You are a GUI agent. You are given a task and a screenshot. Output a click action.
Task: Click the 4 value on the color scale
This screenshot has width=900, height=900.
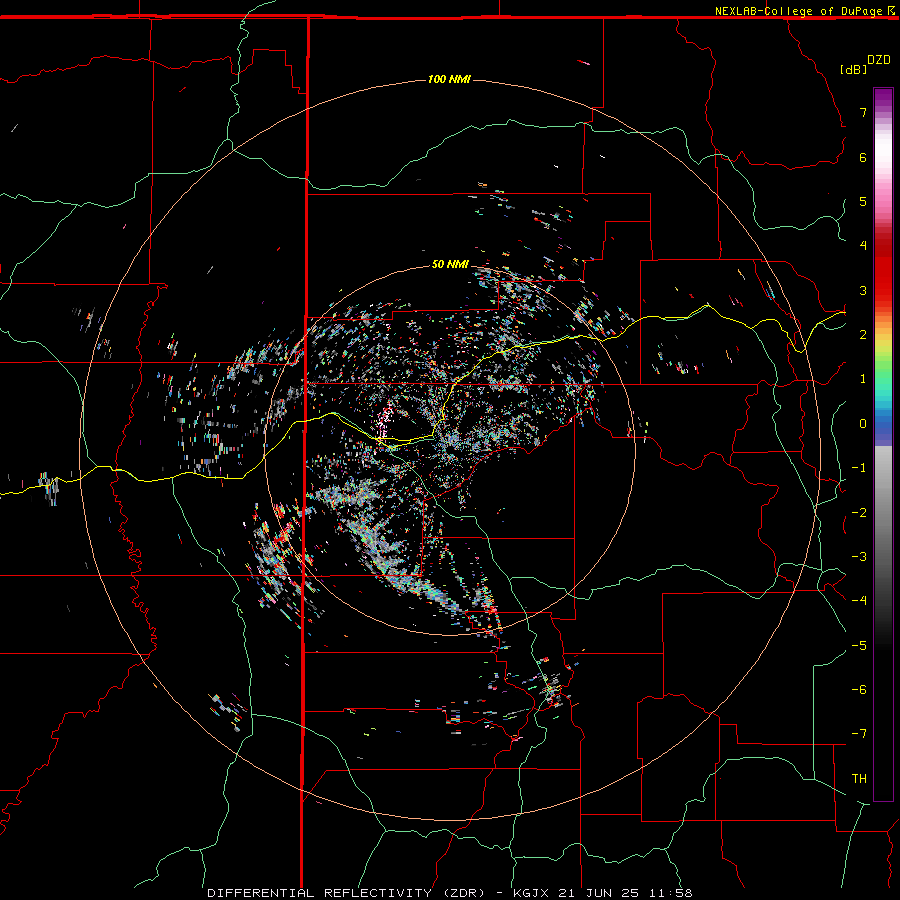(x=863, y=246)
